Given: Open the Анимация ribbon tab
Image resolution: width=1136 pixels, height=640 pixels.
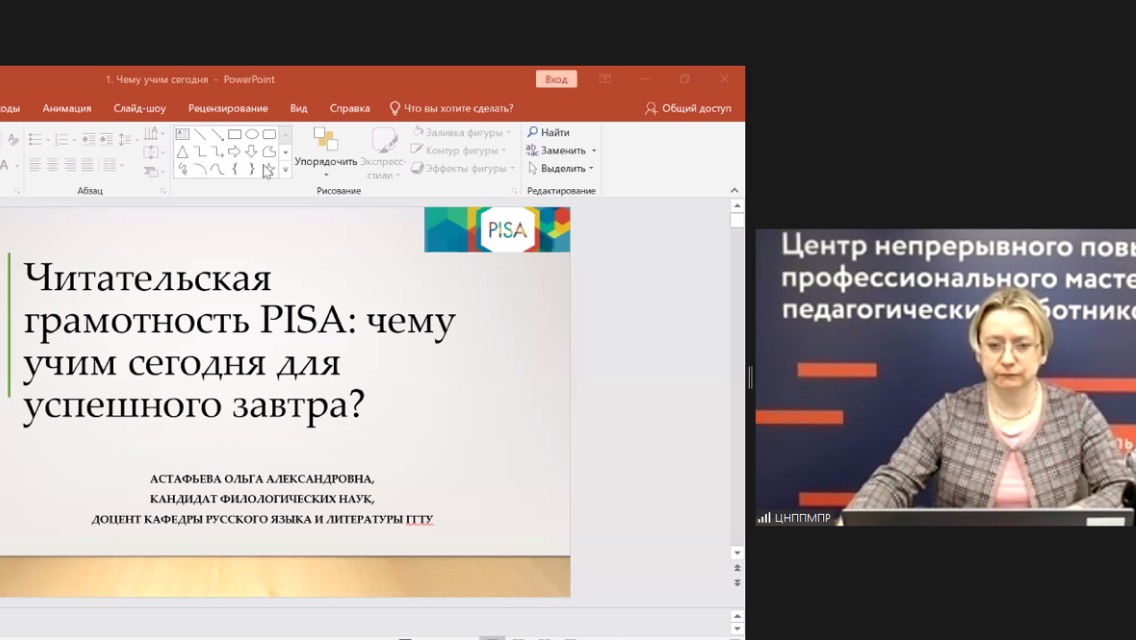Looking at the screenshot, I should [67, 108].
